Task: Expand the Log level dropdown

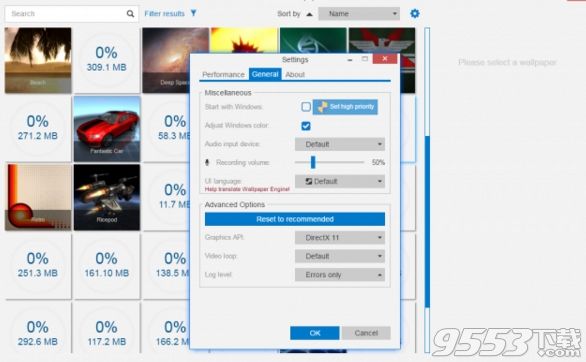Action: pyautogui.click(x=340, y=275)
